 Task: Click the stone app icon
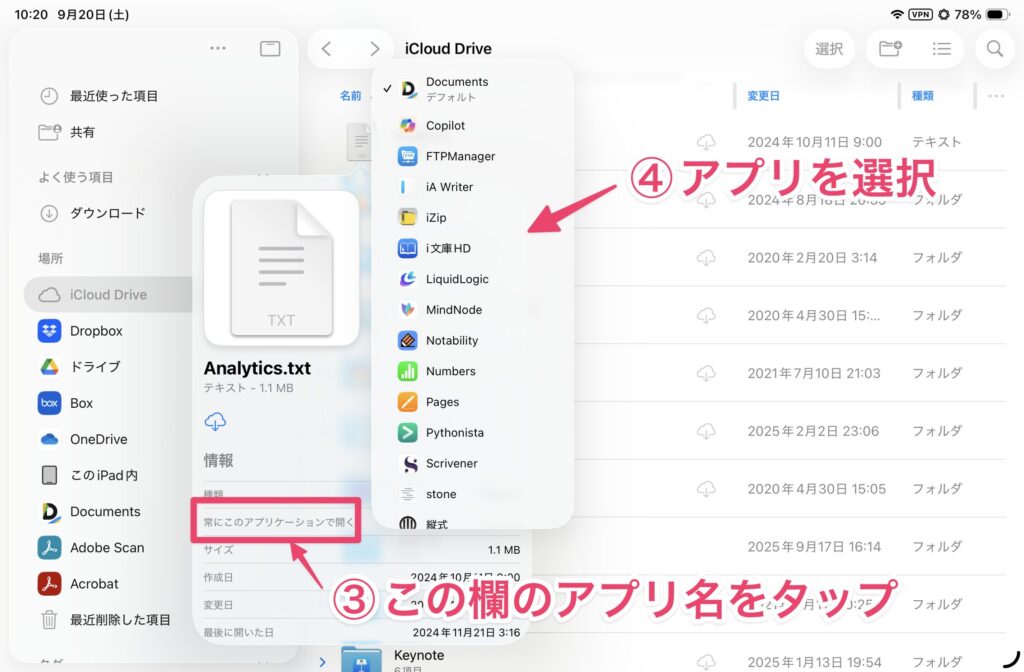click(408, 494)
